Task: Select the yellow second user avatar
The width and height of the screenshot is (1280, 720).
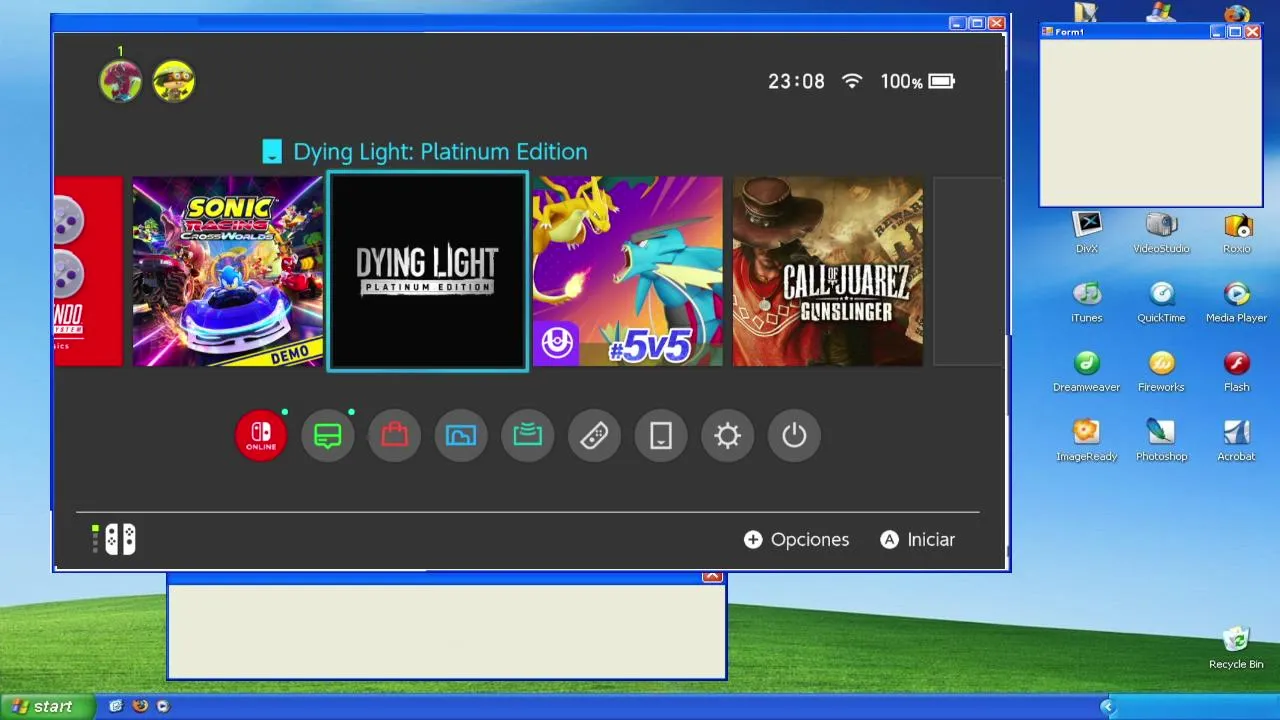Action: [174, 81]
